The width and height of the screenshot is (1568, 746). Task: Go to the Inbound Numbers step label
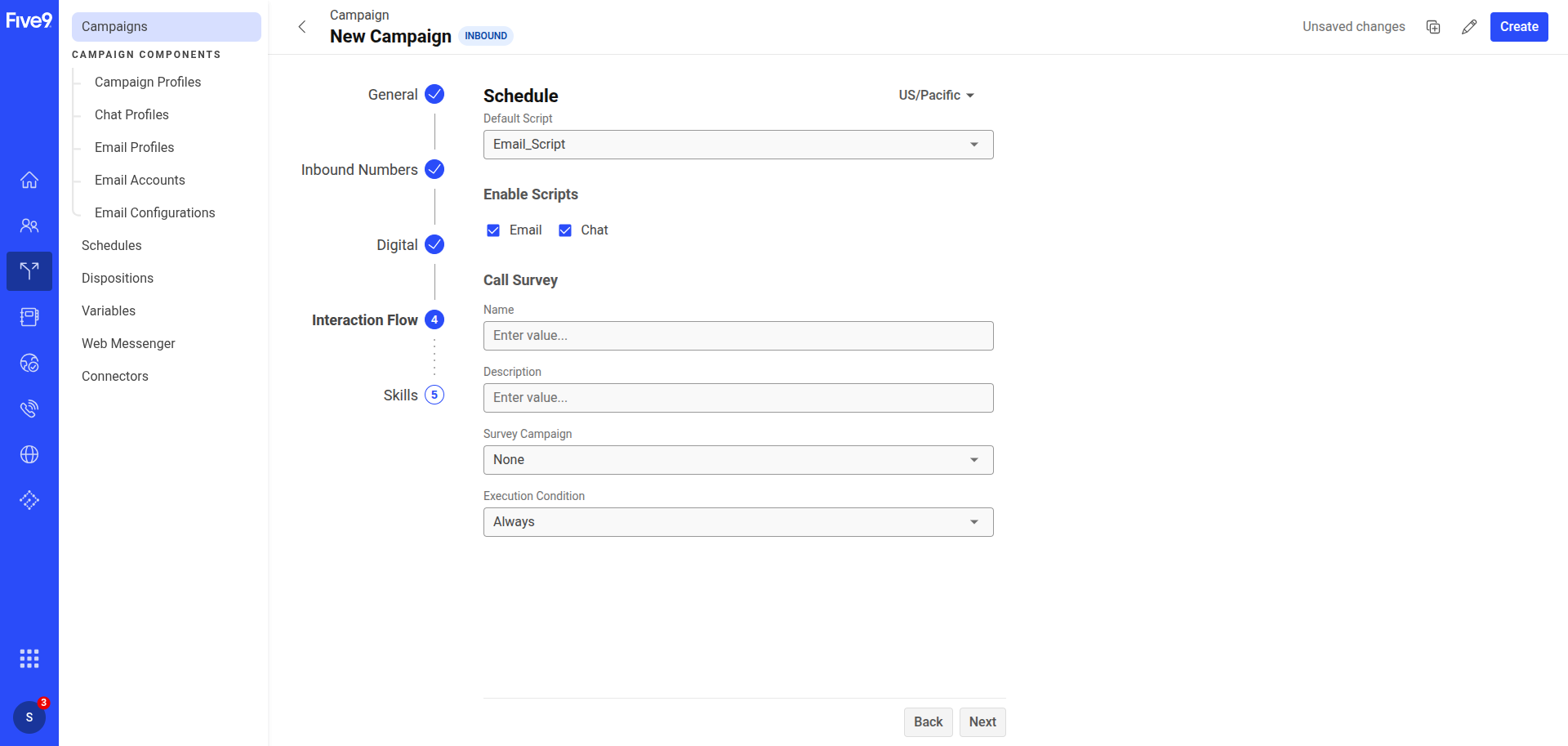point(359,170)
